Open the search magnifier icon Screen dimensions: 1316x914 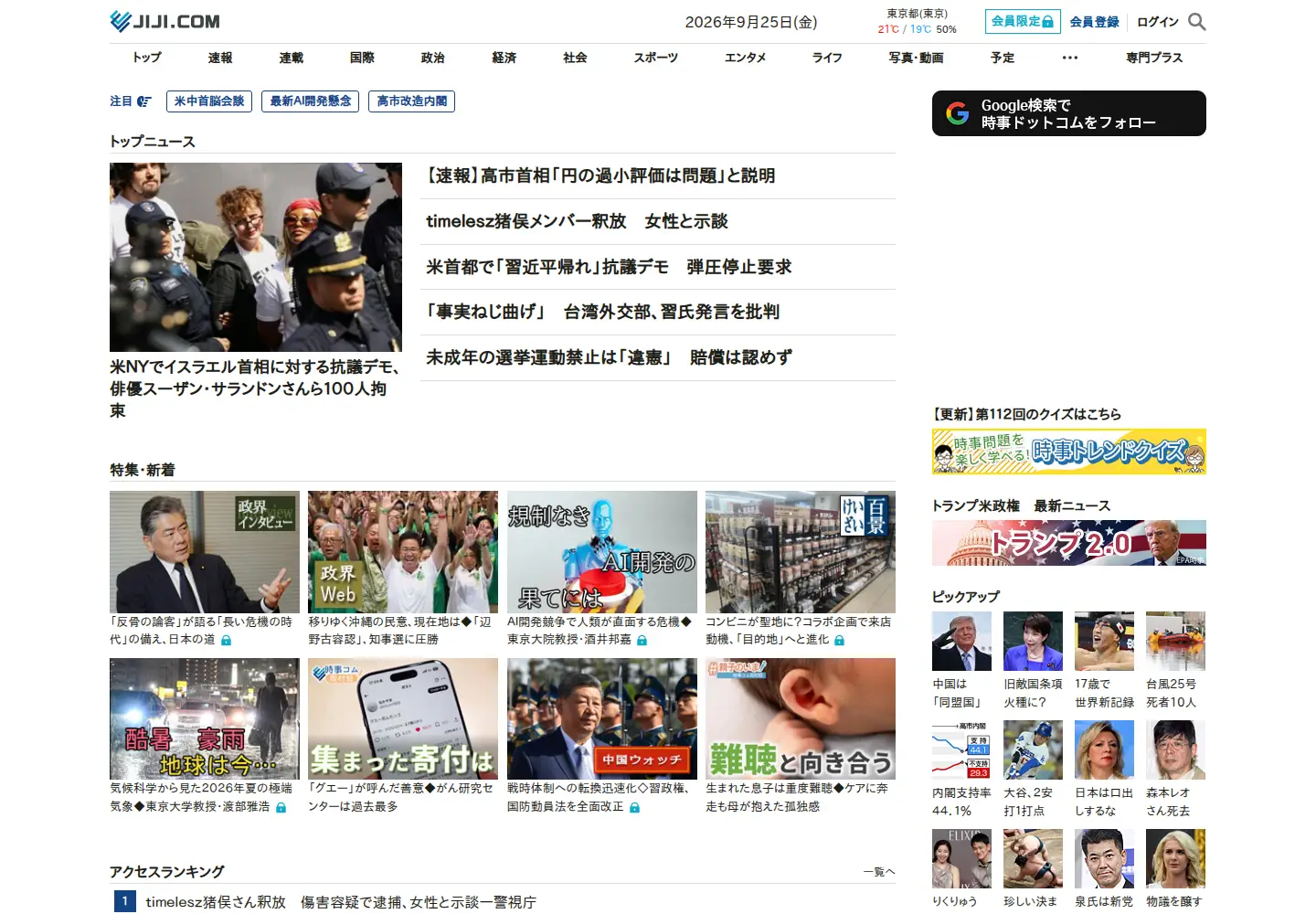1196,21
